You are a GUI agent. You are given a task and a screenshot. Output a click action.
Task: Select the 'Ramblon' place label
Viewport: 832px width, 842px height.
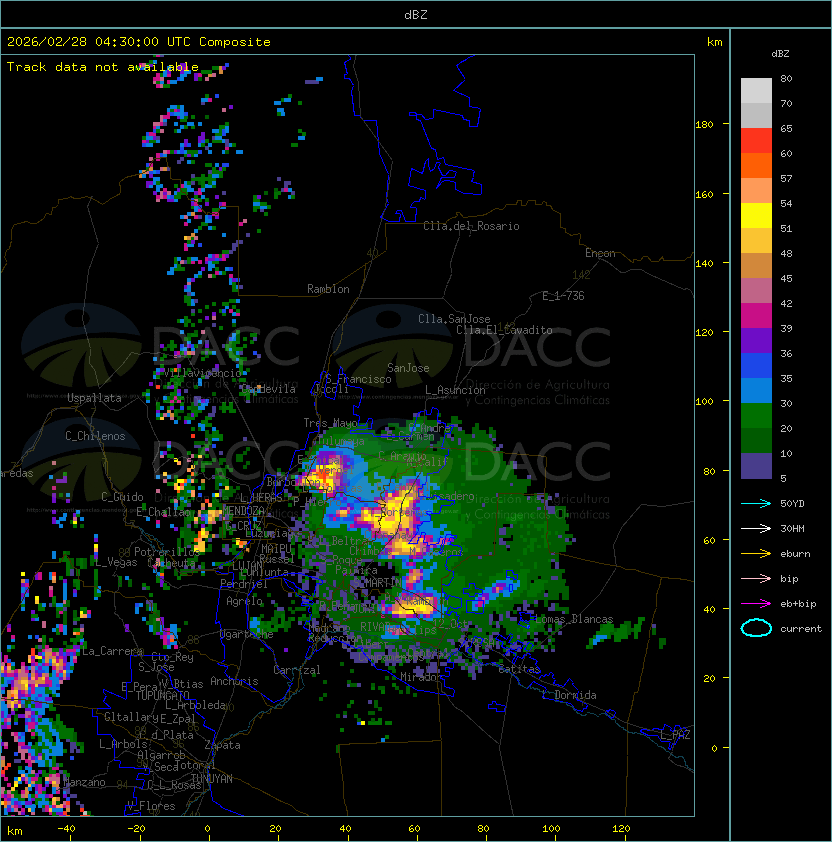[328, 289]
